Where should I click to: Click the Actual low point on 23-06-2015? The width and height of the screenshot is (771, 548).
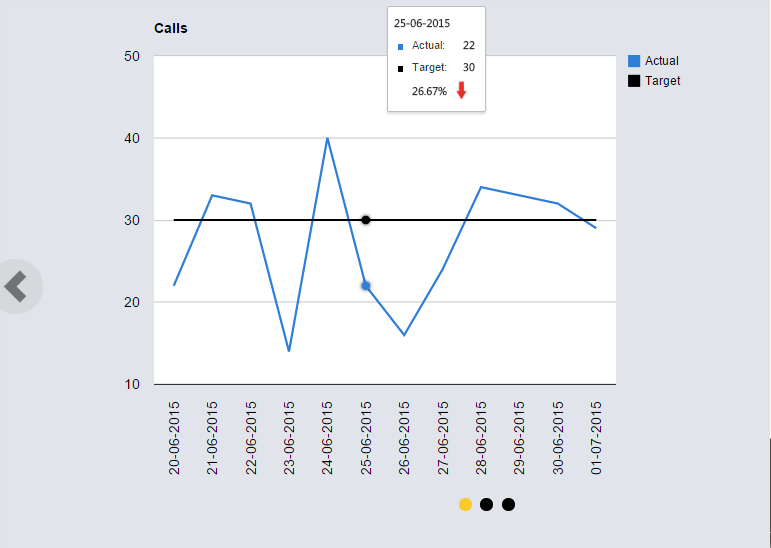point(289,351)
